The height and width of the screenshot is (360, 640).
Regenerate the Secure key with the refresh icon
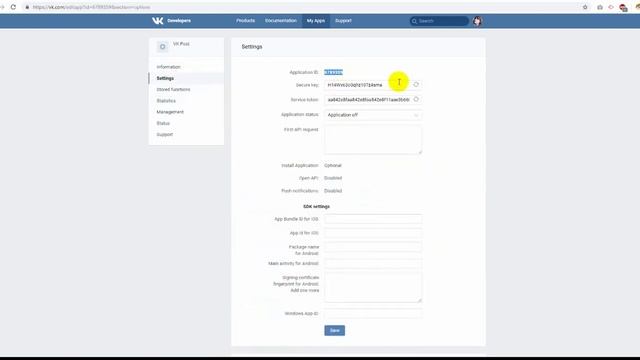[416, 84]
